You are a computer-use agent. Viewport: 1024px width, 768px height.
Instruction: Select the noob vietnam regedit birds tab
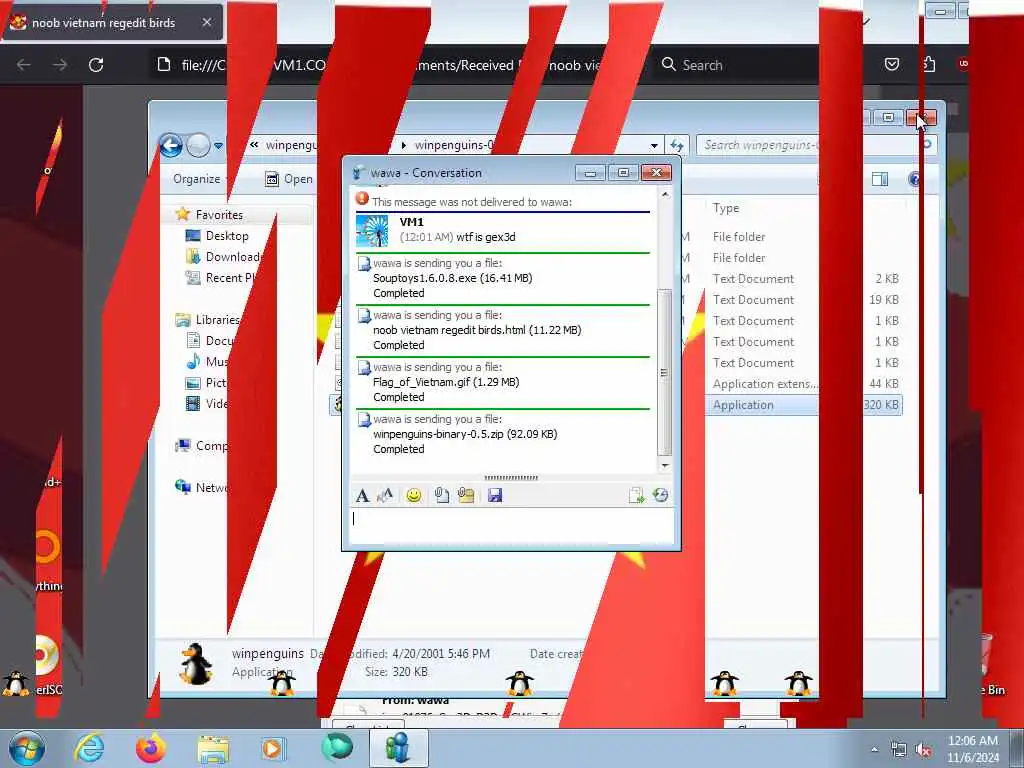(112, 22)
